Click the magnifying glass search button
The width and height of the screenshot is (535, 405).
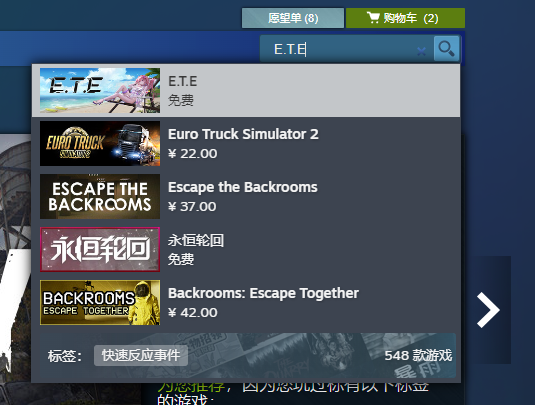click(446, 49)
